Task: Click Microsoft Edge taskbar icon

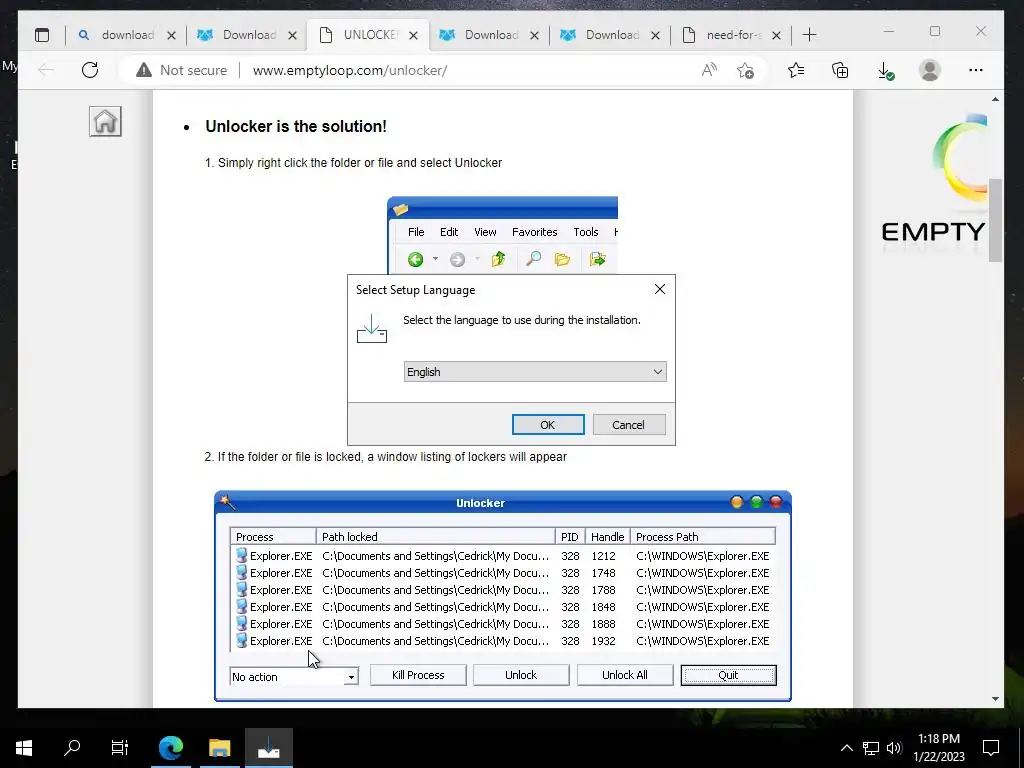Action: pyautogui.click(x=170, y=747)
